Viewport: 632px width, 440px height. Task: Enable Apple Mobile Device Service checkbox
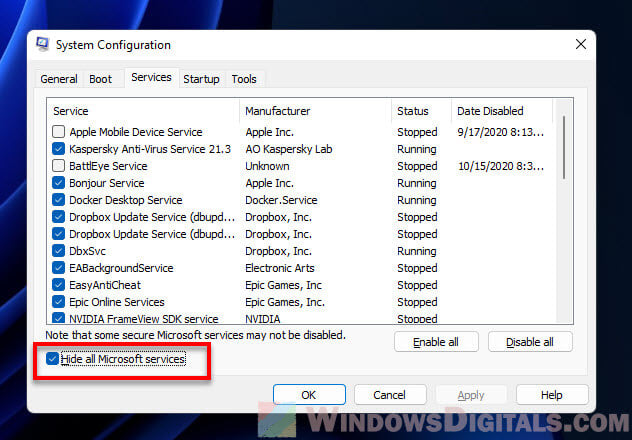click(58, 132)
